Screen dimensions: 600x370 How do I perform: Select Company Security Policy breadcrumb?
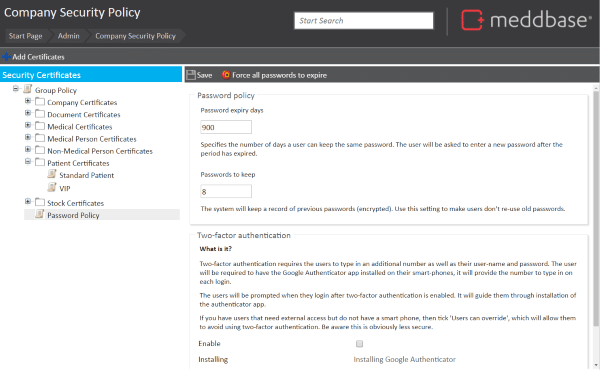coord(135,36)
